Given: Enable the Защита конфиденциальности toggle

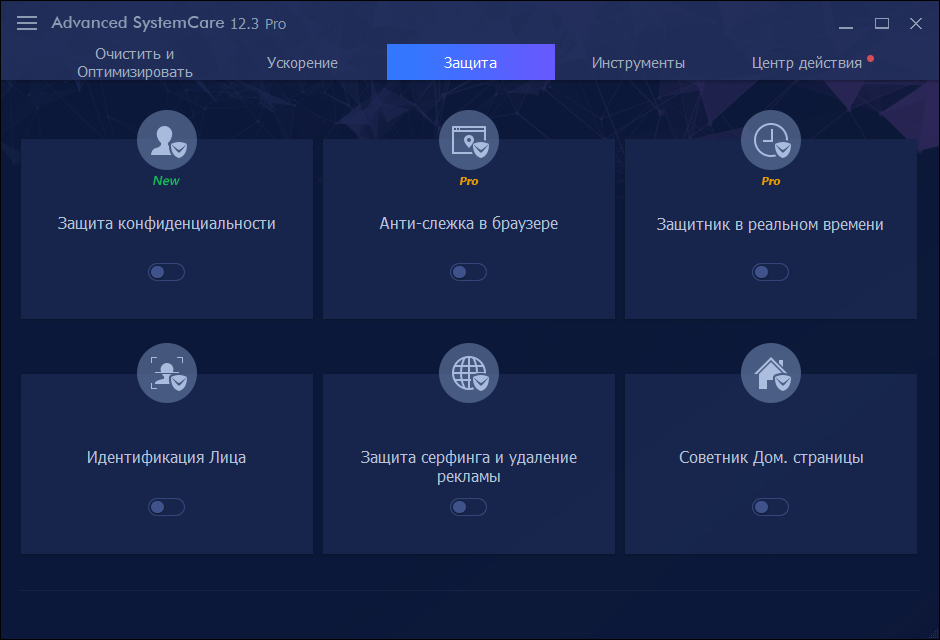Looking at the screenshot, I should click(166, 271).
